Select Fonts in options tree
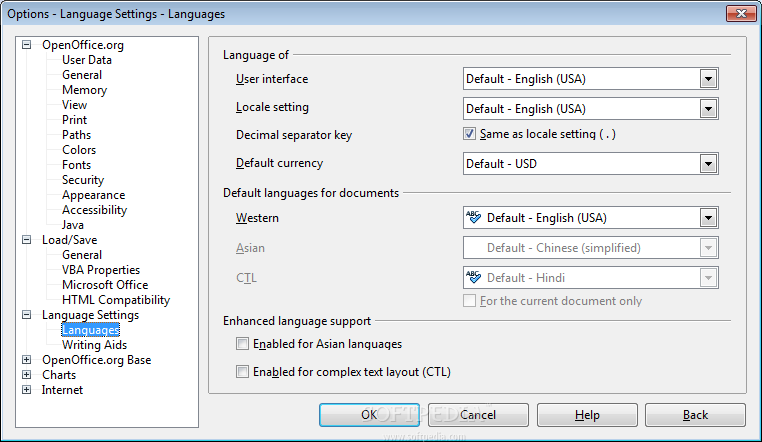 (x=76, y=165)
